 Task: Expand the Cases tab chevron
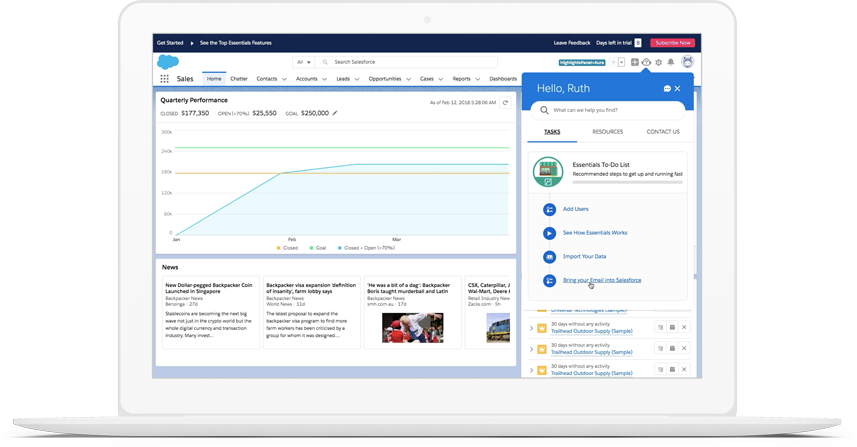pyautogui.click(x=441, y=79)
